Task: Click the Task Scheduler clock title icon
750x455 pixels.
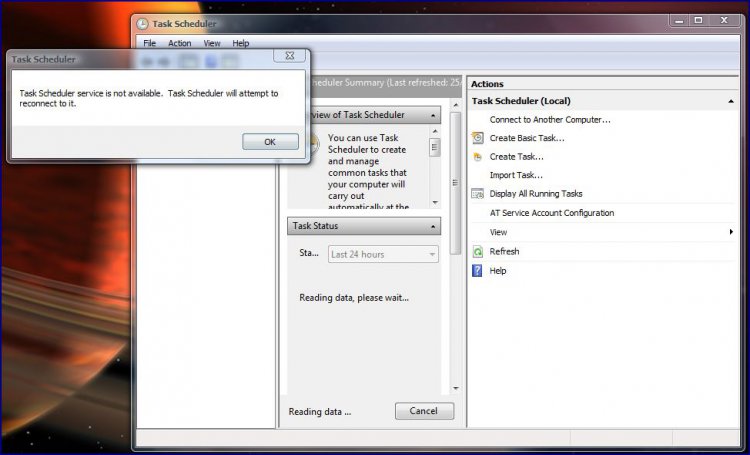Action: pos(142,24)
